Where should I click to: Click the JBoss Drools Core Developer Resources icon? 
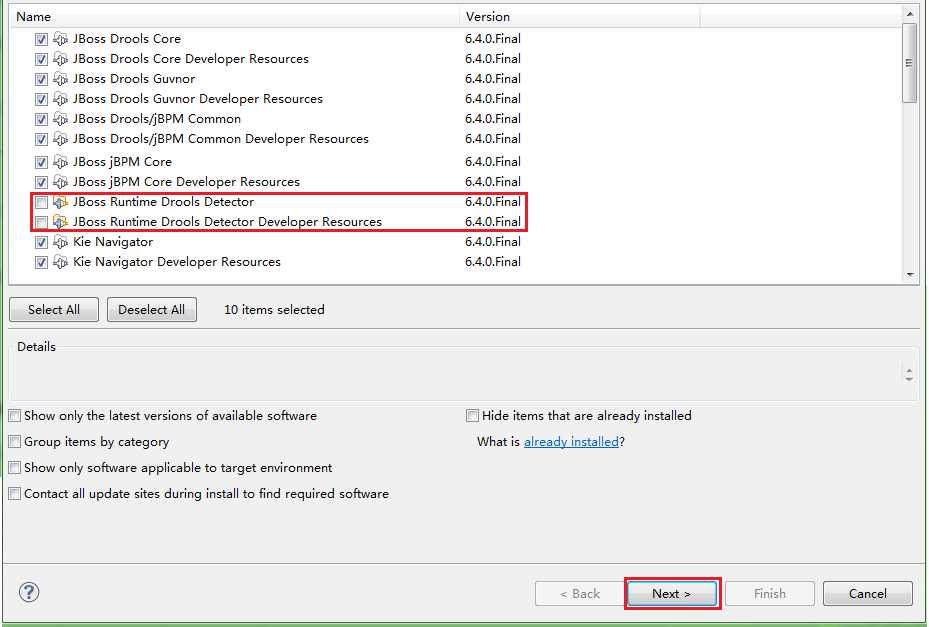click(x=60, y=59)
